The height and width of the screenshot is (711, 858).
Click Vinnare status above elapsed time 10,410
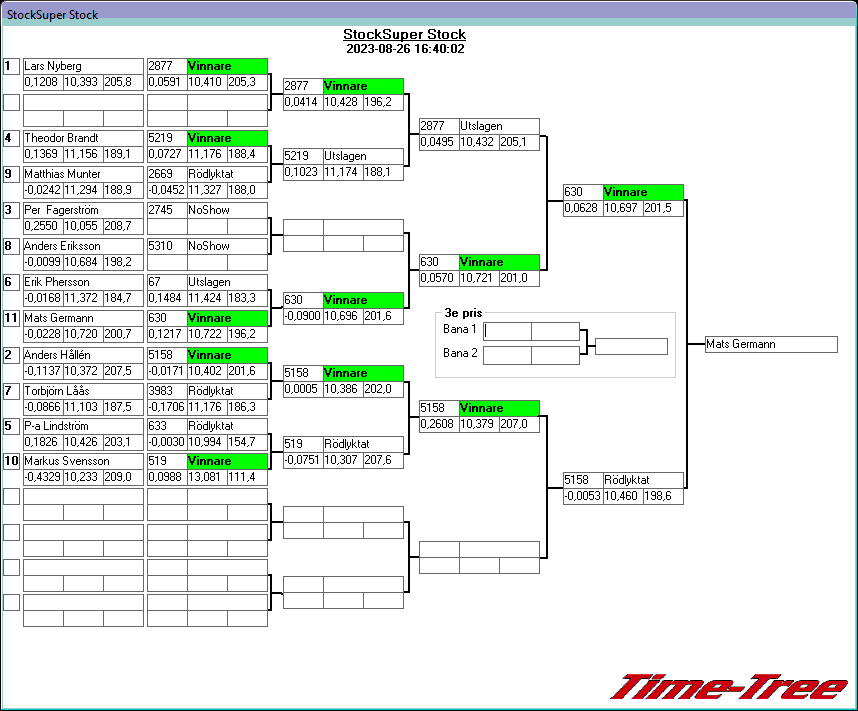[x=227, y=66]
